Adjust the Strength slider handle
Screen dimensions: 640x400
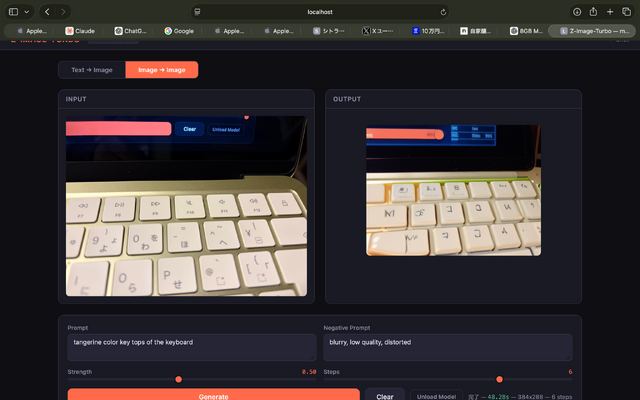pyautogui.click(x=179, y=379)
